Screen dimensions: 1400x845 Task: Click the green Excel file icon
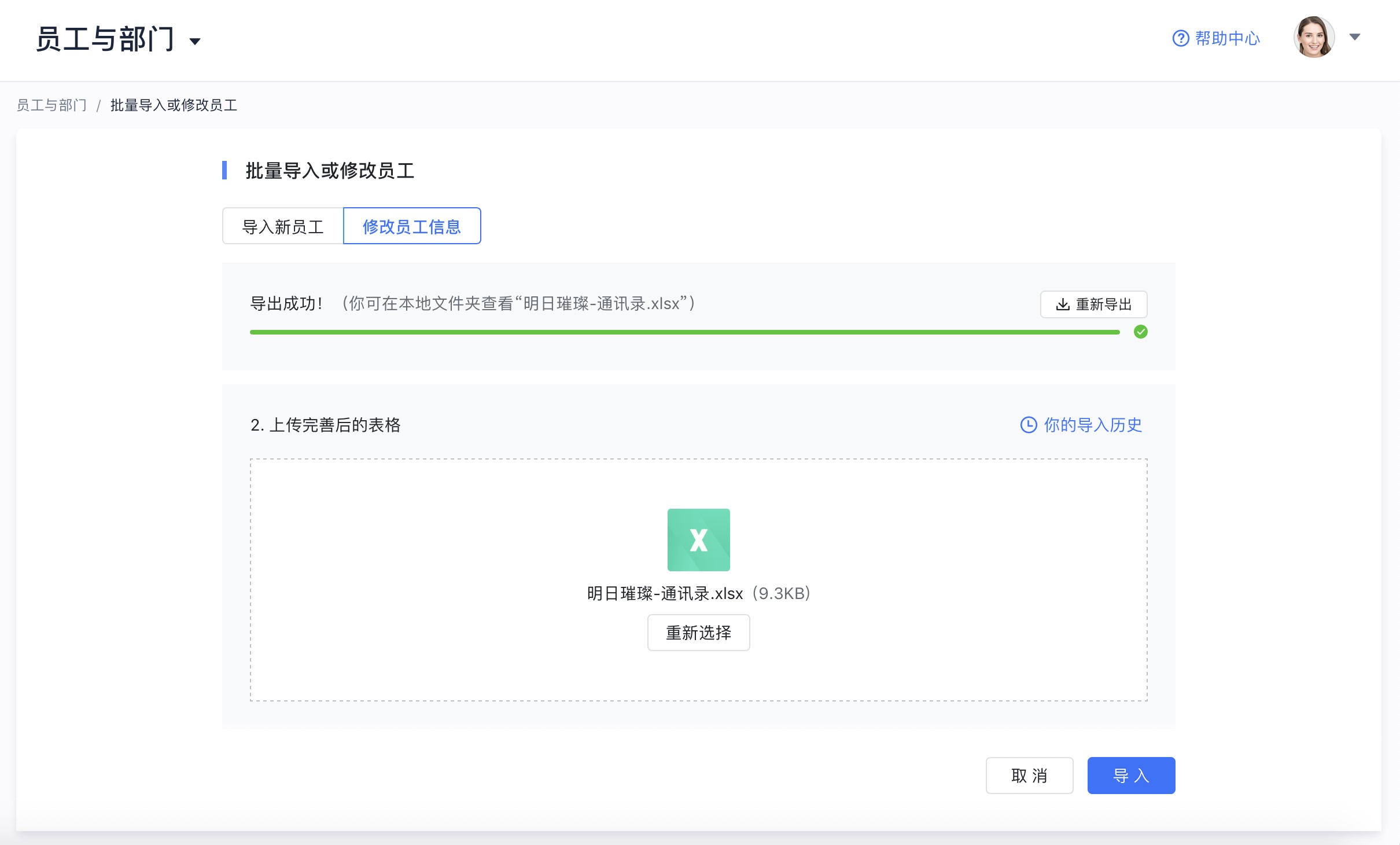[x=698, y=539]
